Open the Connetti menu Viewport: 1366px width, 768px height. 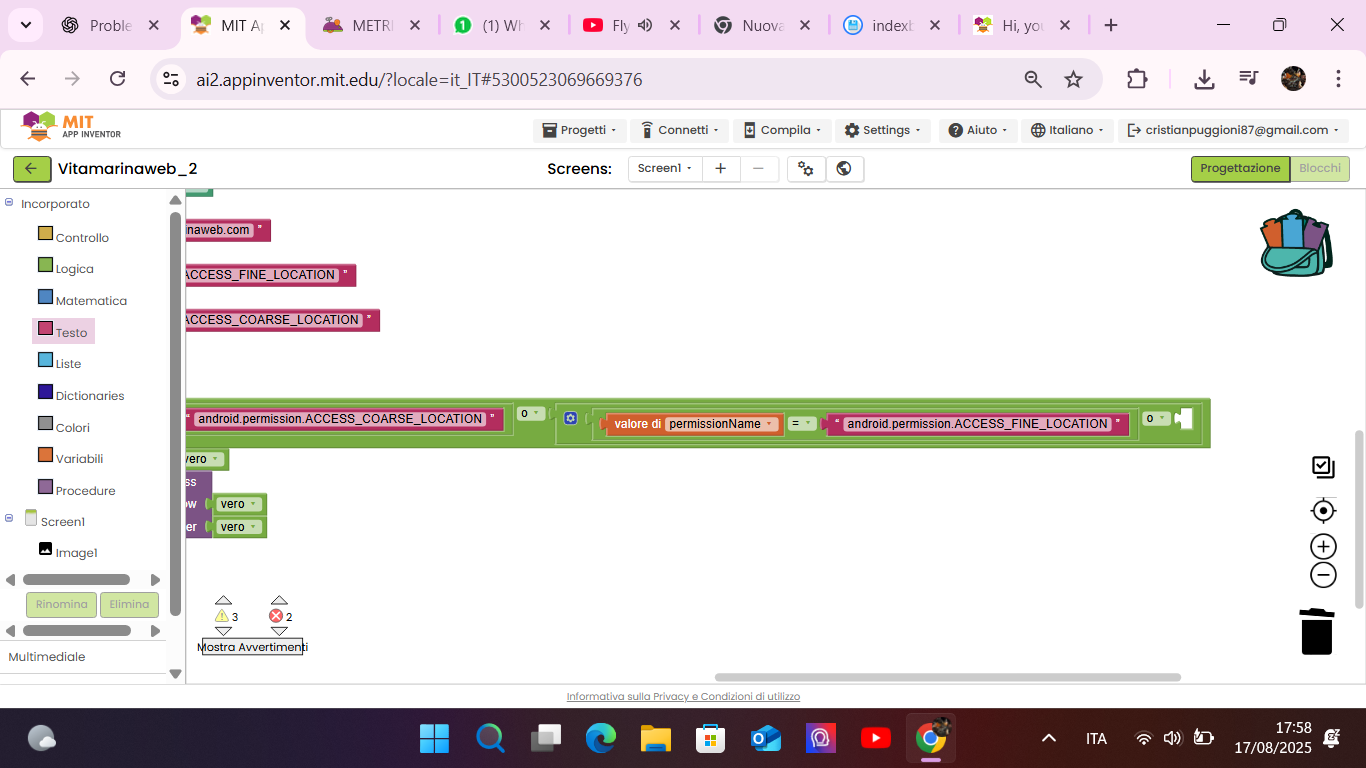pyautogui.click(x=680, y=130)
